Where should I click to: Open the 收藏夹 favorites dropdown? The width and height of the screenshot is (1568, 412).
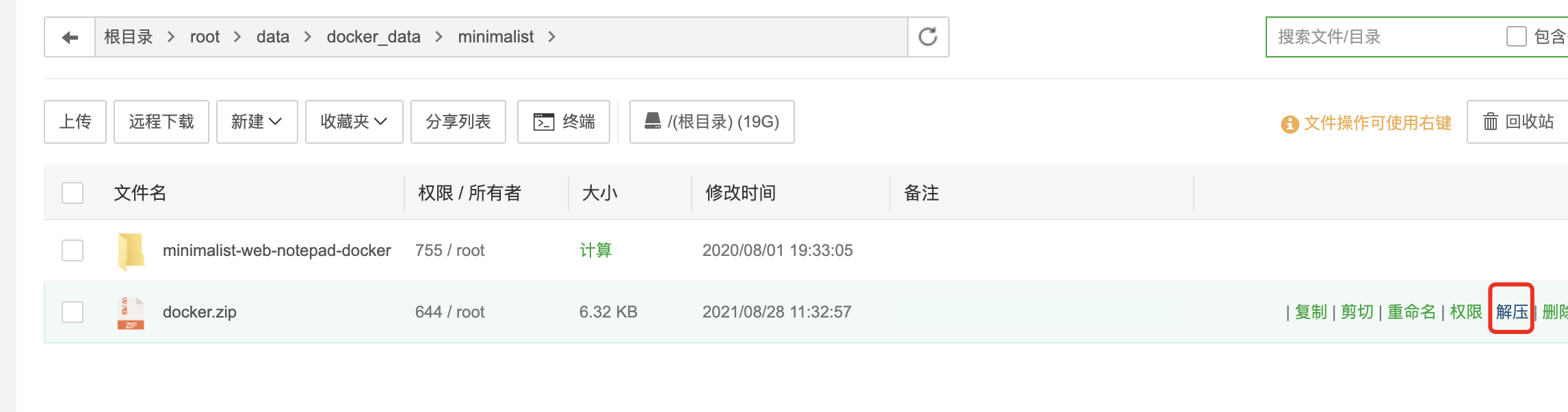[354, 122]
